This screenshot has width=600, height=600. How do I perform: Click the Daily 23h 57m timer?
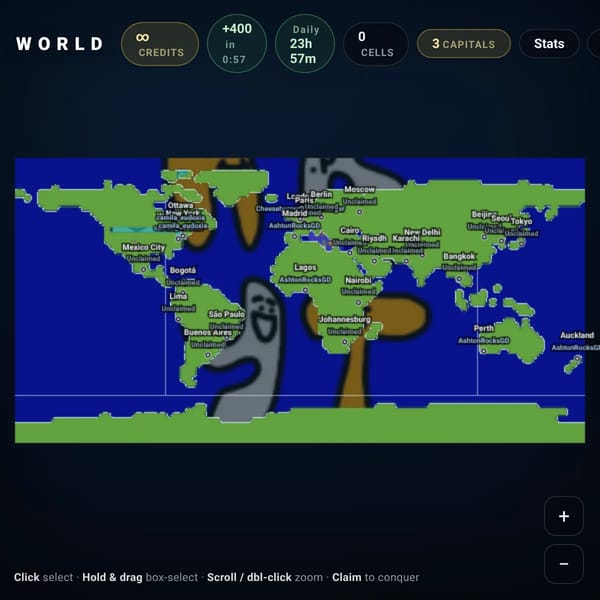[305, 44]
